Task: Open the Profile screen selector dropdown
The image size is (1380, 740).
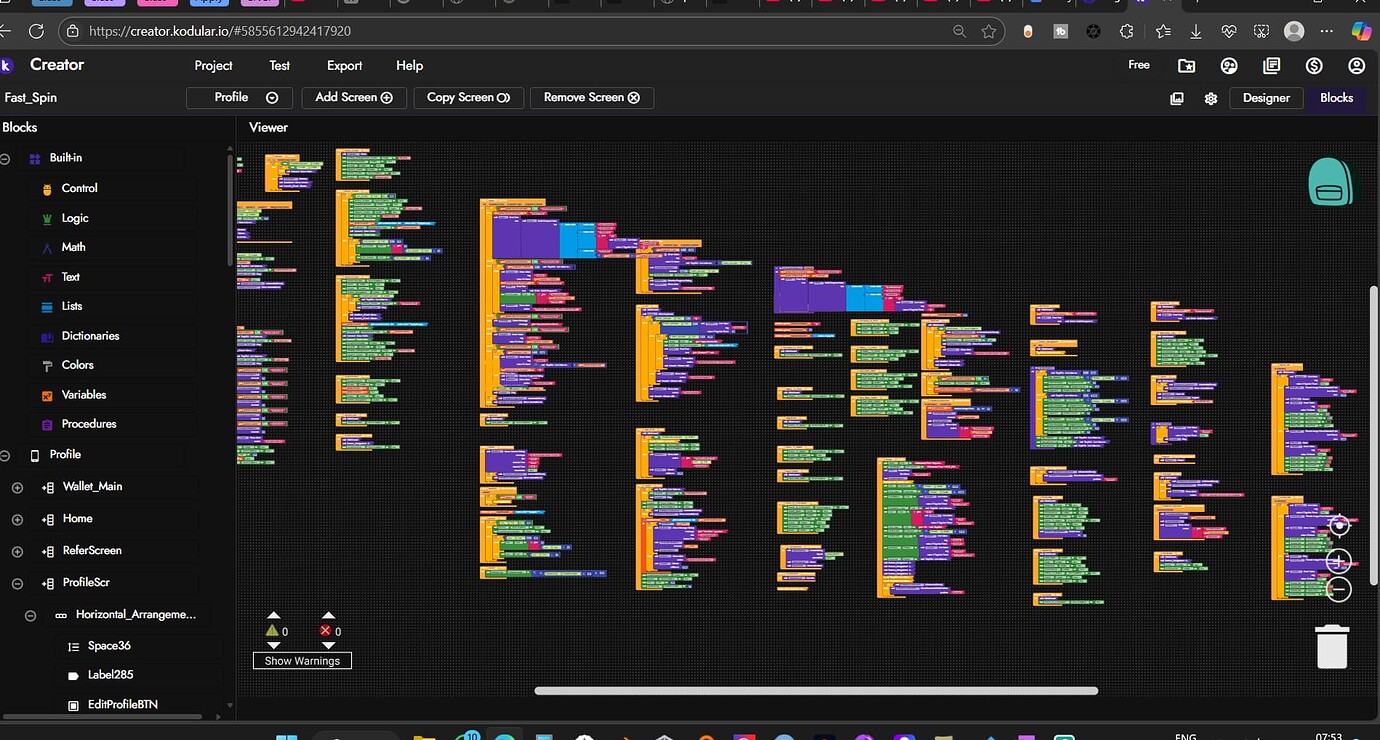Action: (240, 98)
